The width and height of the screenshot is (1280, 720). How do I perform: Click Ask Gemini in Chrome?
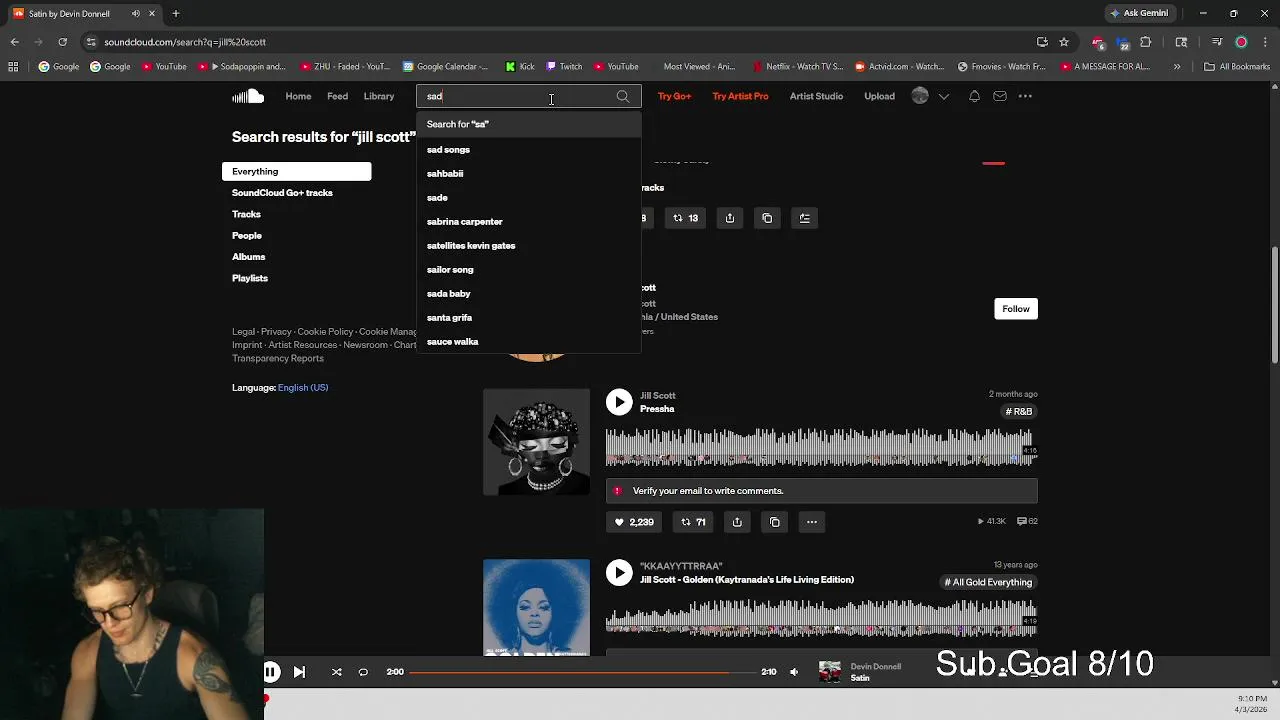1139,14
